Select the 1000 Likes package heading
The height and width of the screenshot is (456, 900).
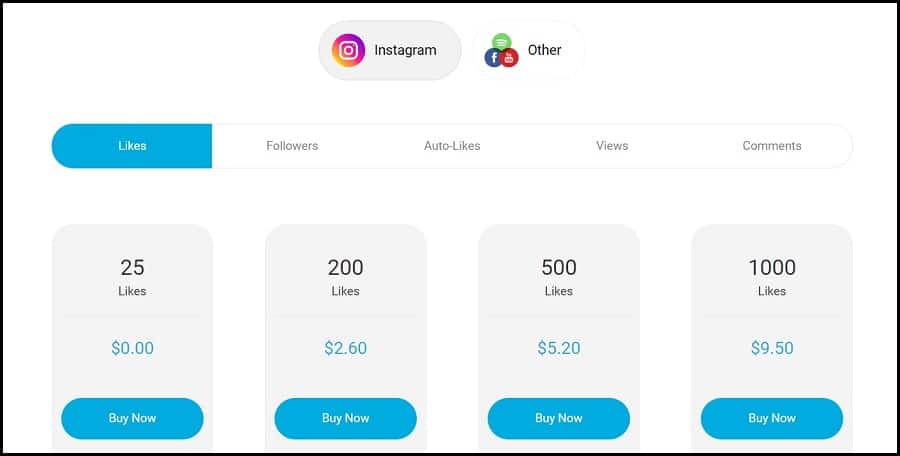tap(772, 277)
